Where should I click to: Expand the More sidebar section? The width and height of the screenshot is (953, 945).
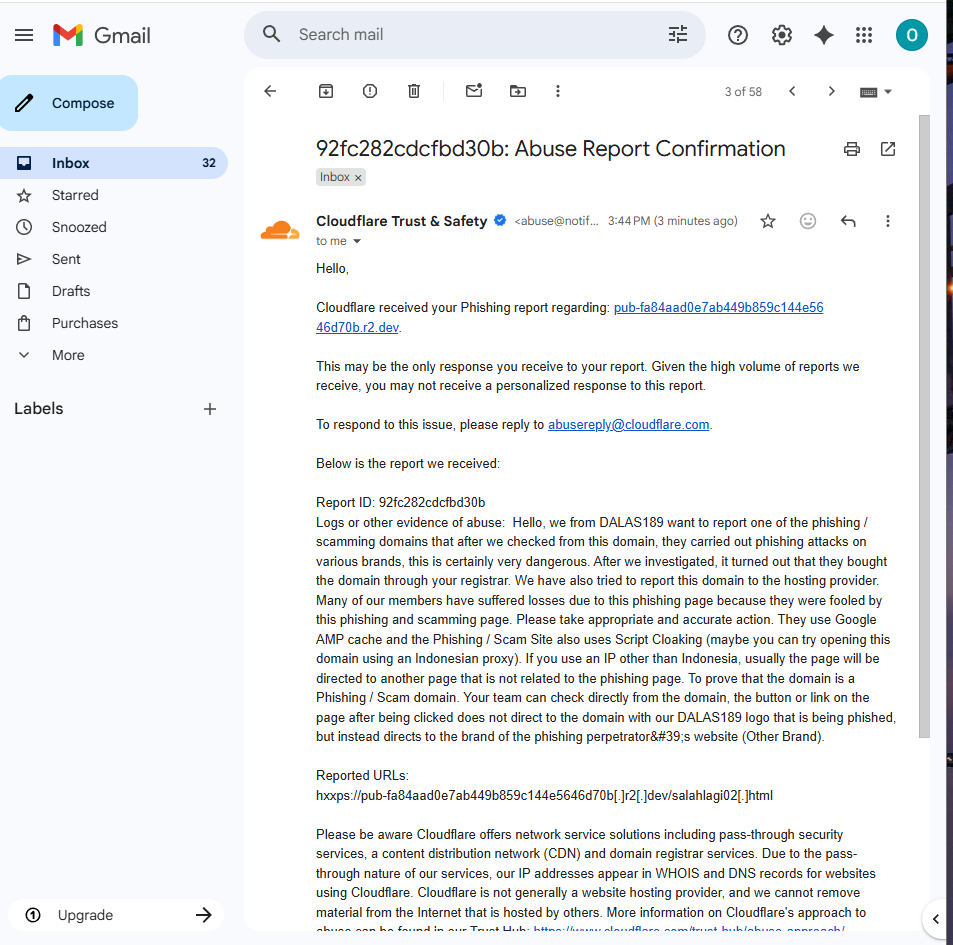pyautogui.click(x=114, y=355)
